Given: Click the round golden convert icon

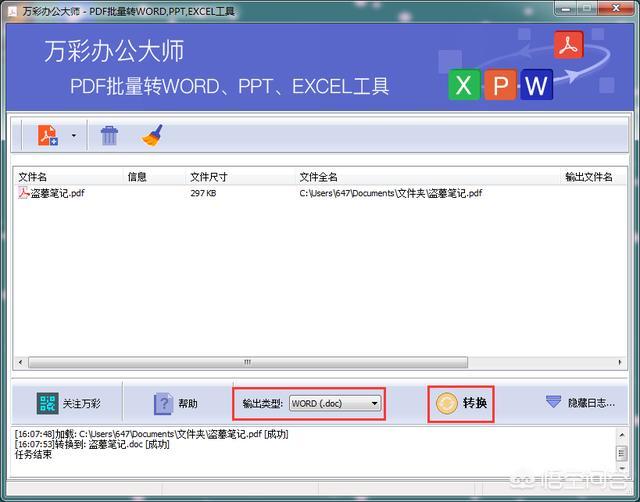Looking at the screenshot, I should coord(446,403).
